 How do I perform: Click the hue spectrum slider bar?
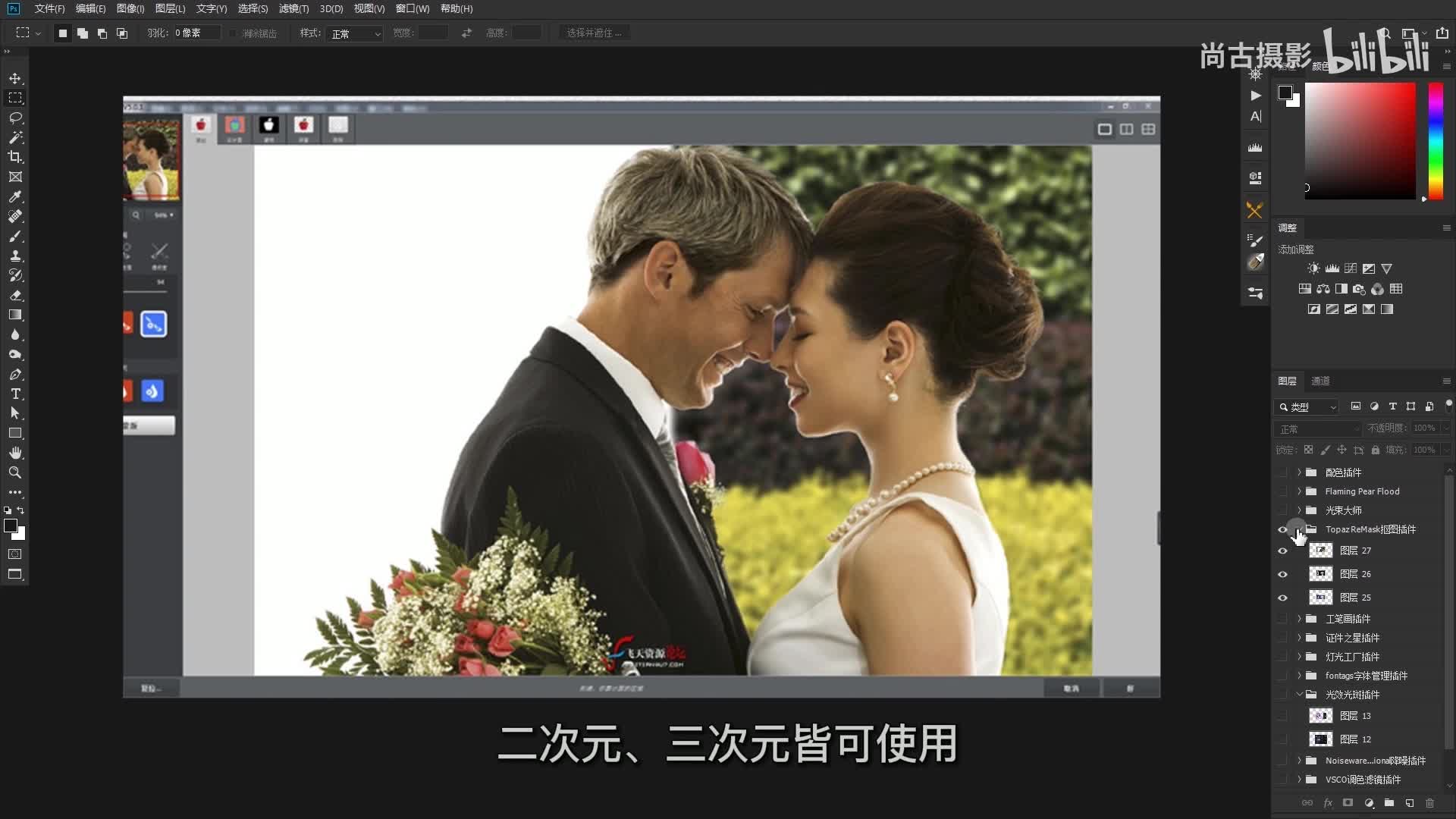[x=1436, y=140]
